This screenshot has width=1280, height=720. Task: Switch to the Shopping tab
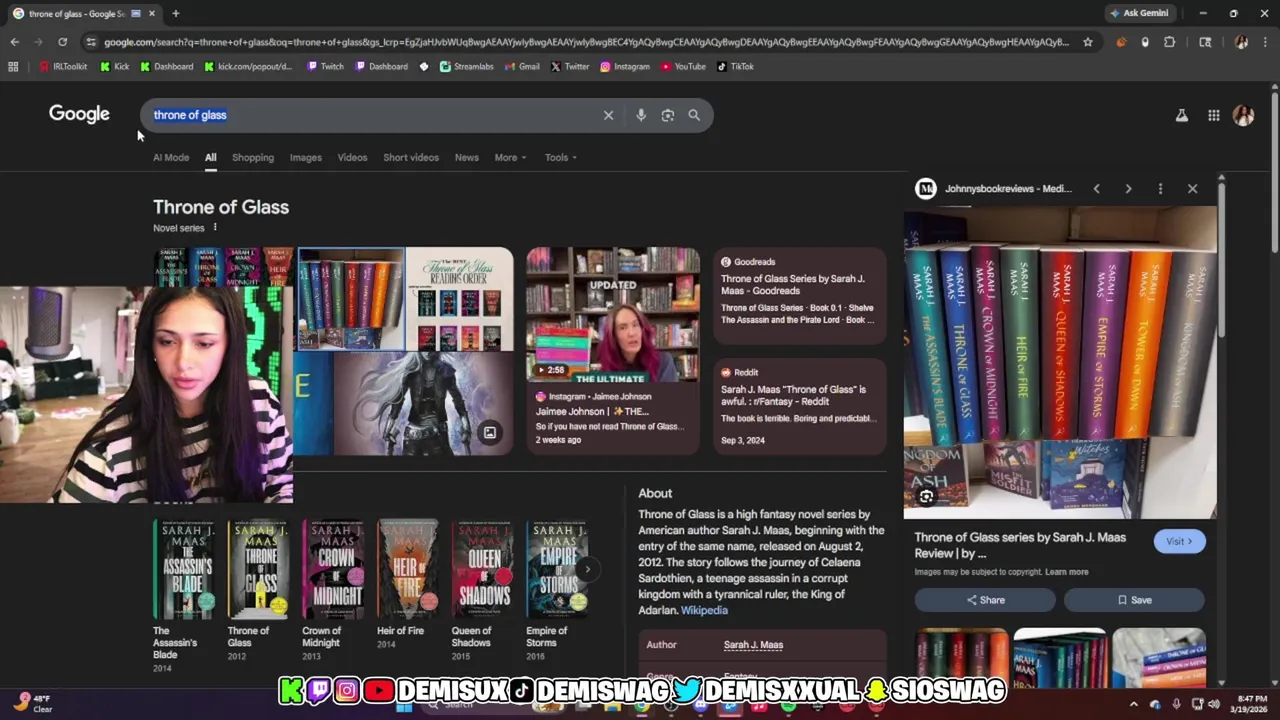pyautogui.click(x=253, y=157)
